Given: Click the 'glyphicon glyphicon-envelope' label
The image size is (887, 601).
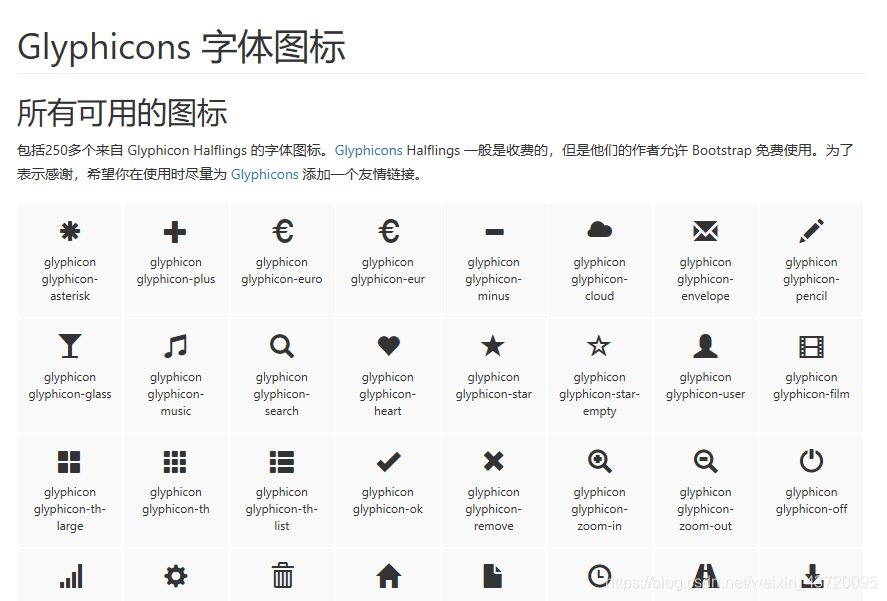Looking at the screenshot, I should coord(705,279).
